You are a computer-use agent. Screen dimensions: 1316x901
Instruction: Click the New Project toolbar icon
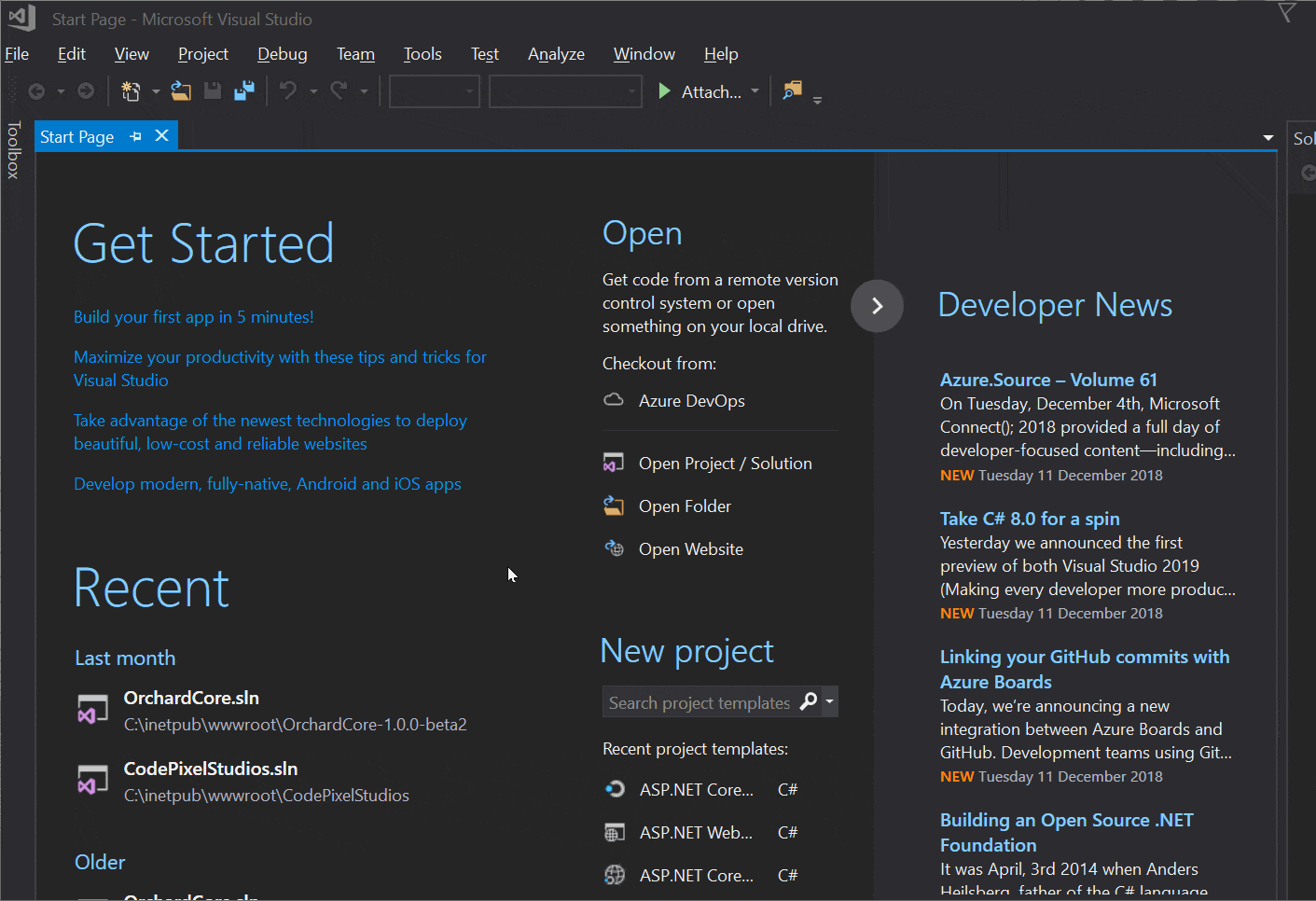tap(131, 90)
